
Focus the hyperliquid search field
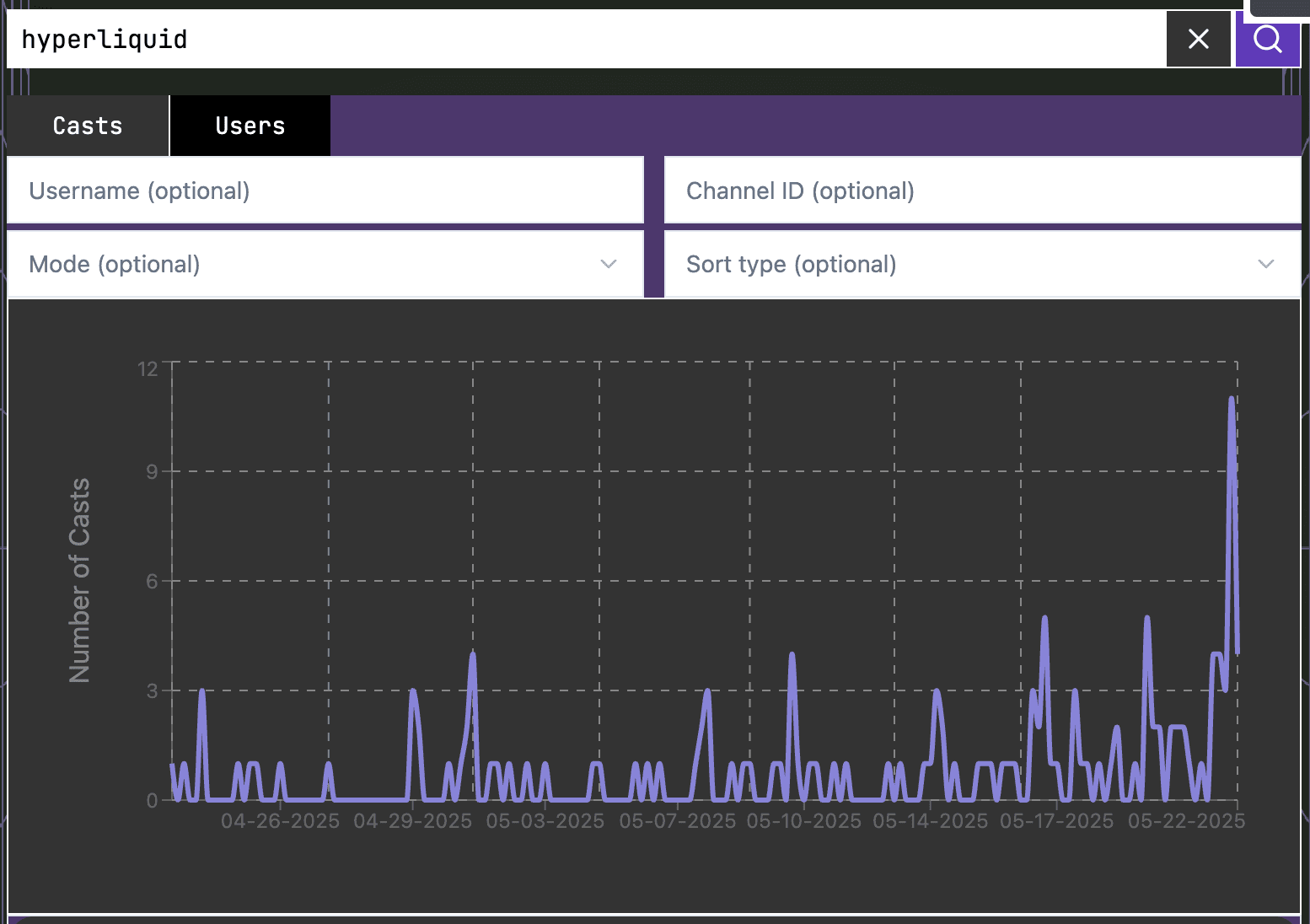point(587,39)
